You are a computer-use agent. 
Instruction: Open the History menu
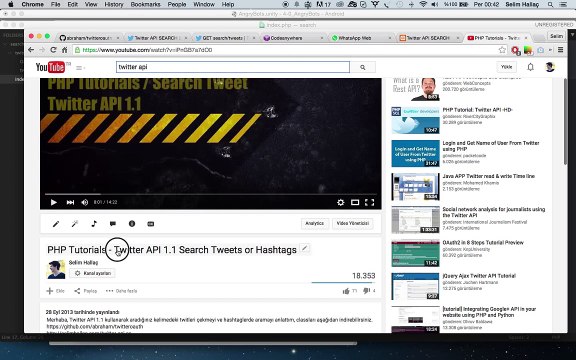pos(114,4)
